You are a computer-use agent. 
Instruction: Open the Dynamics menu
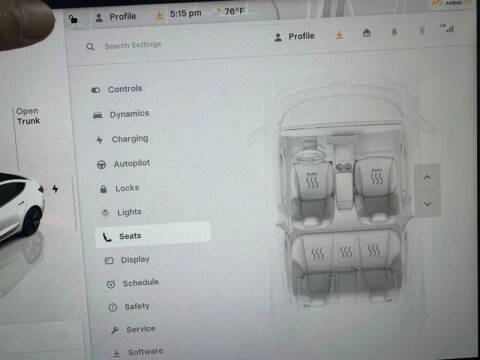[121, 114]
